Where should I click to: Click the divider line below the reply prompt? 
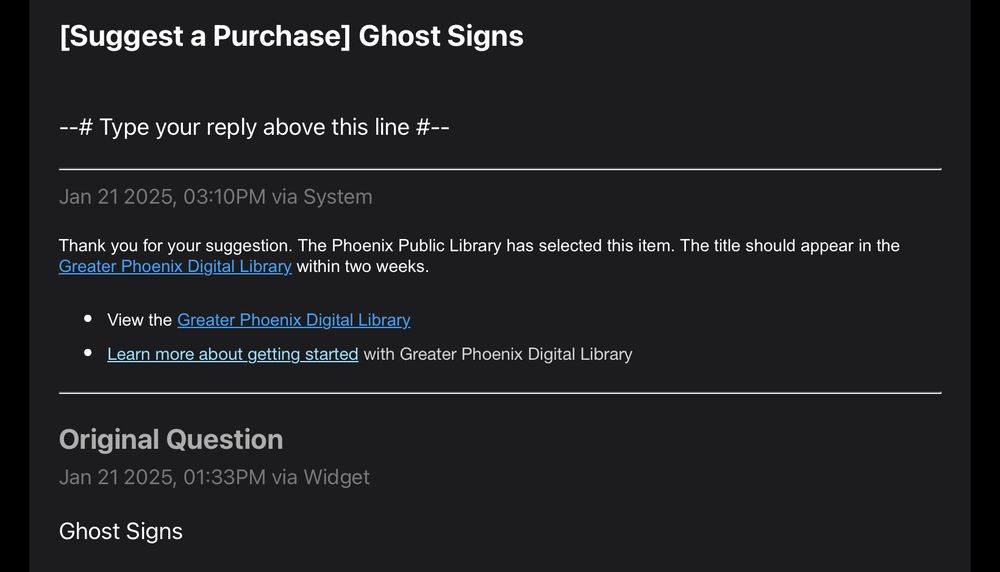click(x=500, y=169)
